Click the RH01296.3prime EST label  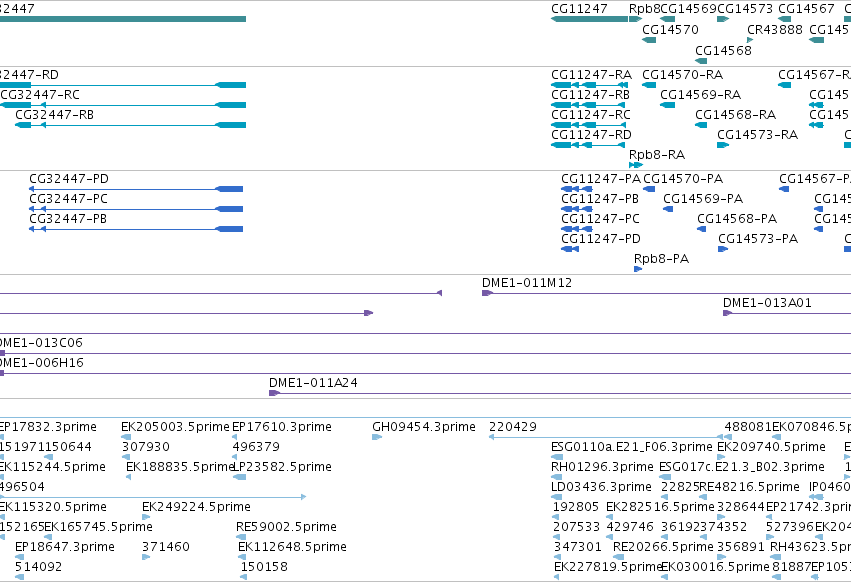pos(602,467)
